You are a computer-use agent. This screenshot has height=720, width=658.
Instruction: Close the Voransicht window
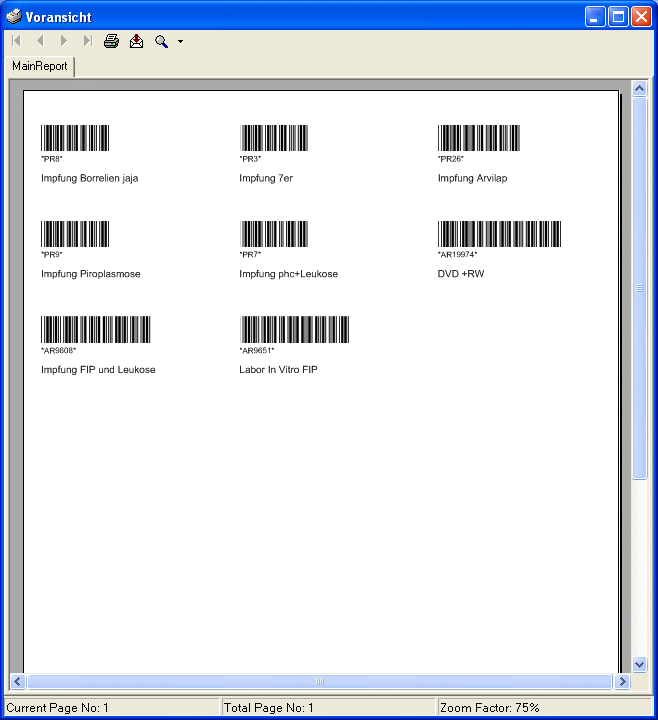click(641, 17)
